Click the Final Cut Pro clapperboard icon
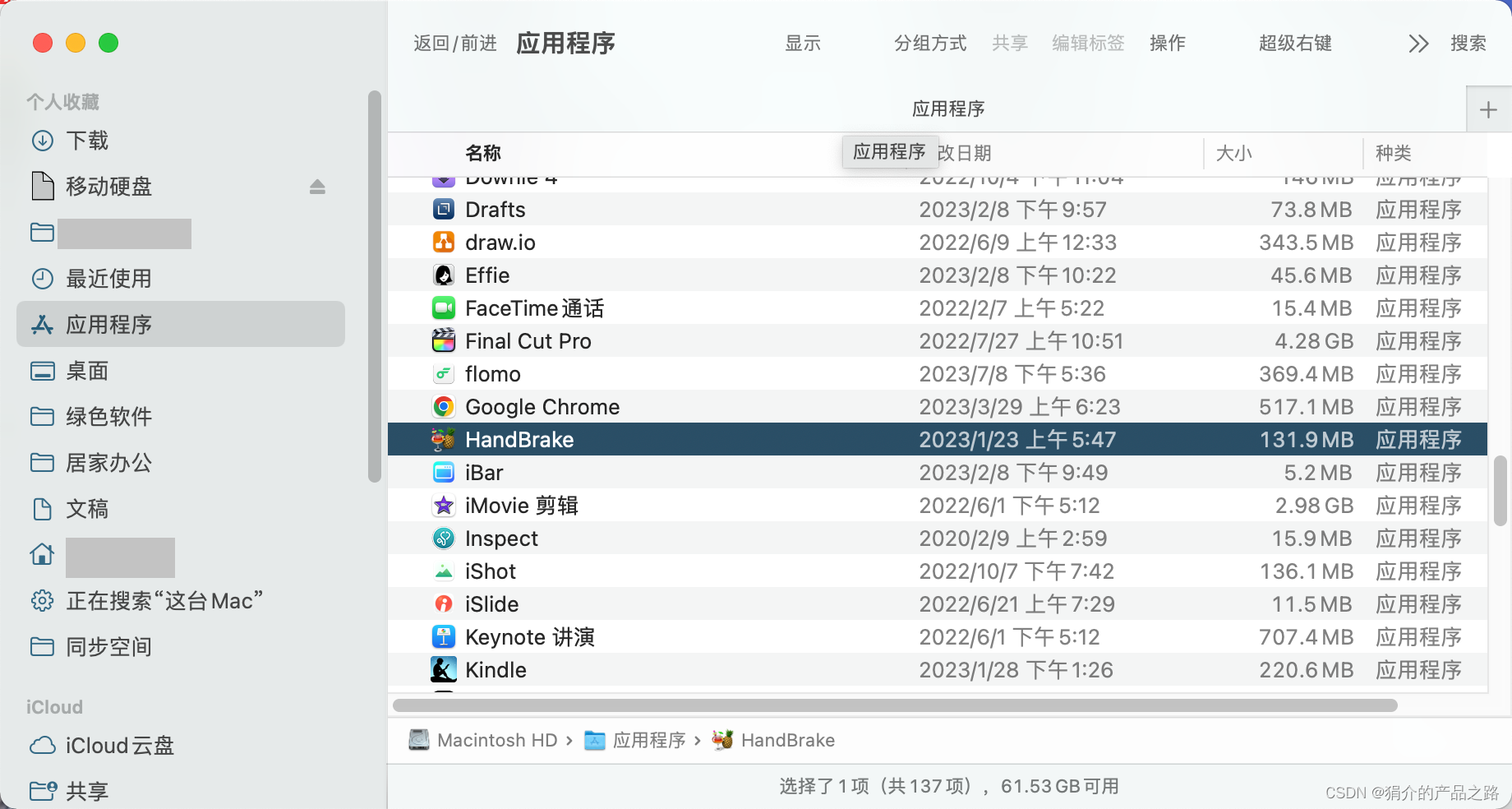Image resolution: width=1512 pixels, height=809 pixels. [444, 341]
